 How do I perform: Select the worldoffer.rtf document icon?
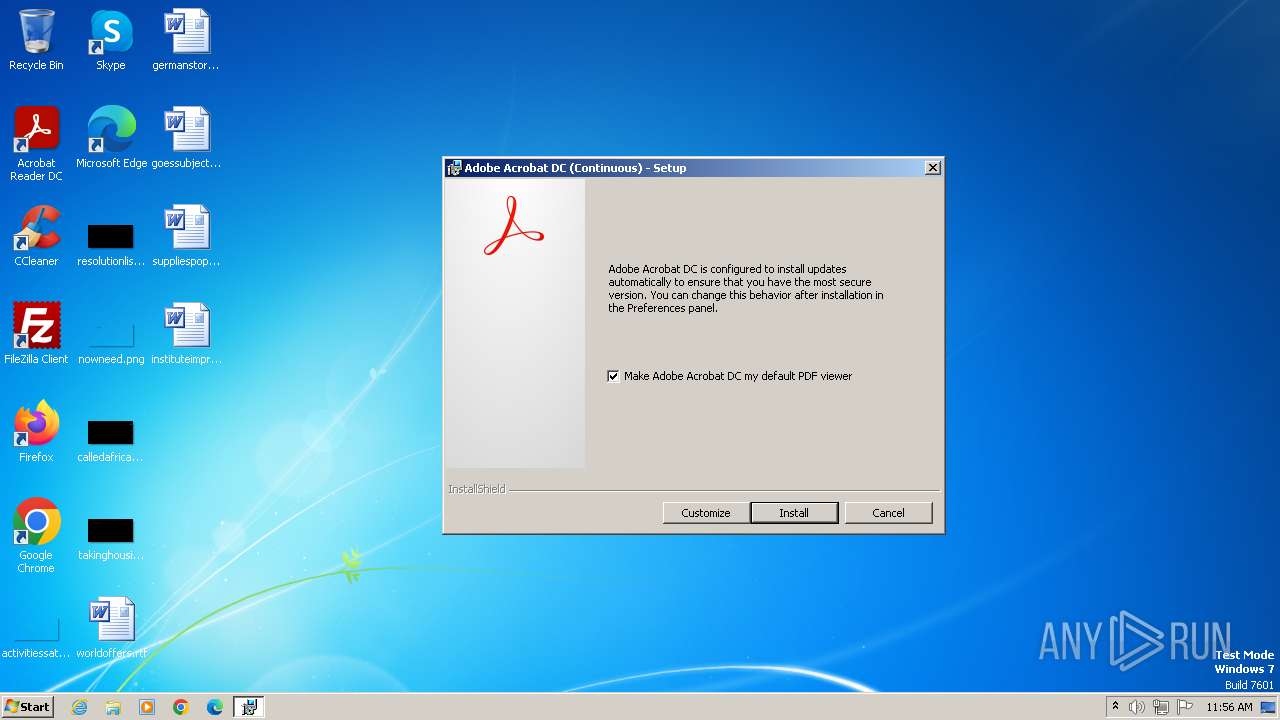pyautogui.click(x=111, y=628)
